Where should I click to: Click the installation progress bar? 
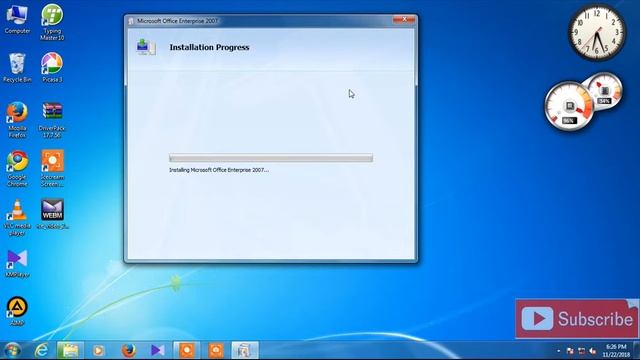pos(271,158)
